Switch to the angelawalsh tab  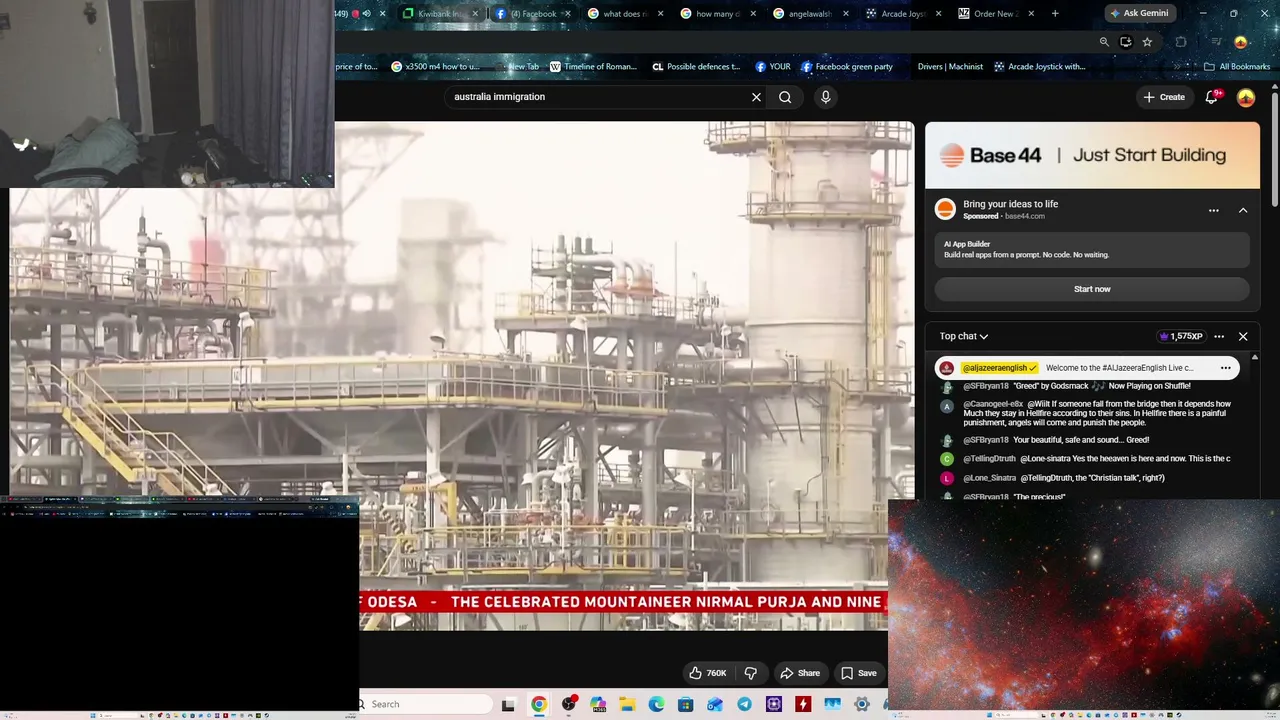pos(810,14)
